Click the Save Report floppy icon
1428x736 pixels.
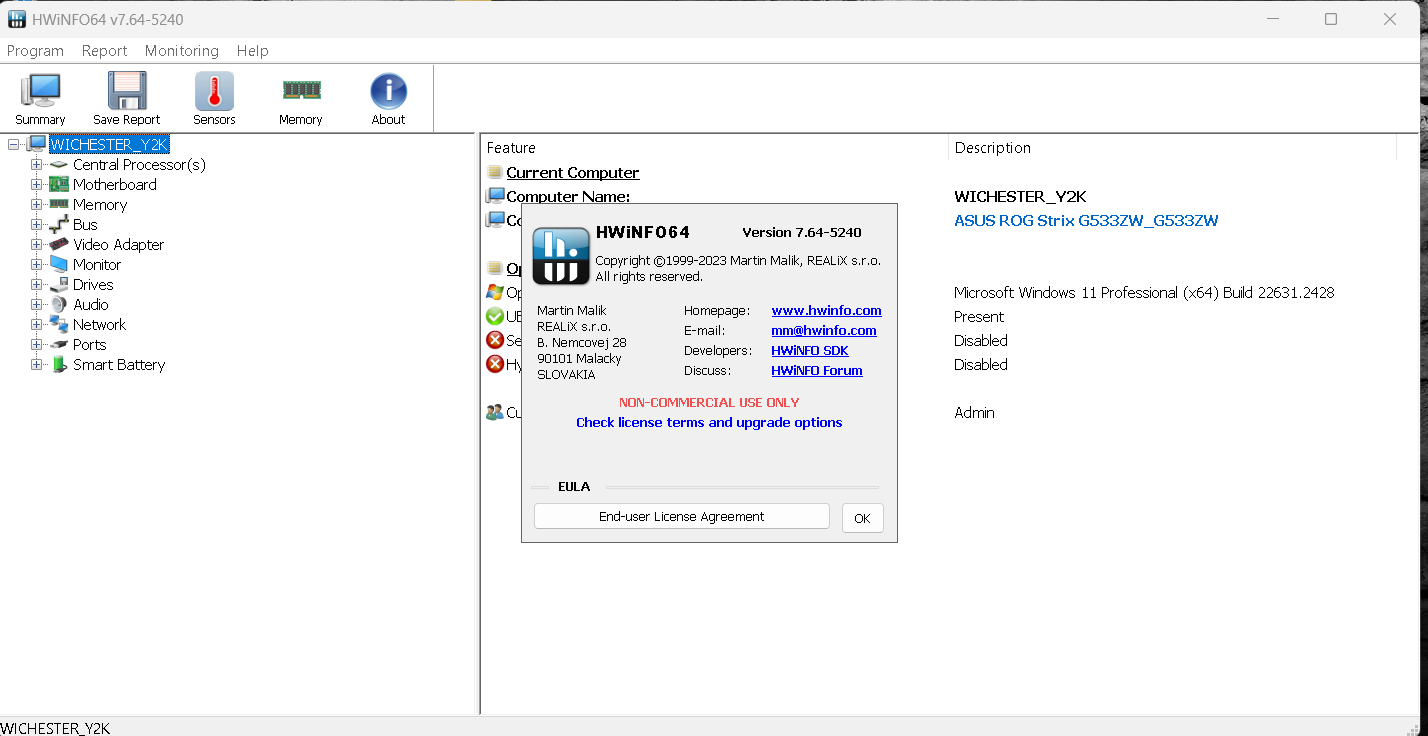point(127,91)
